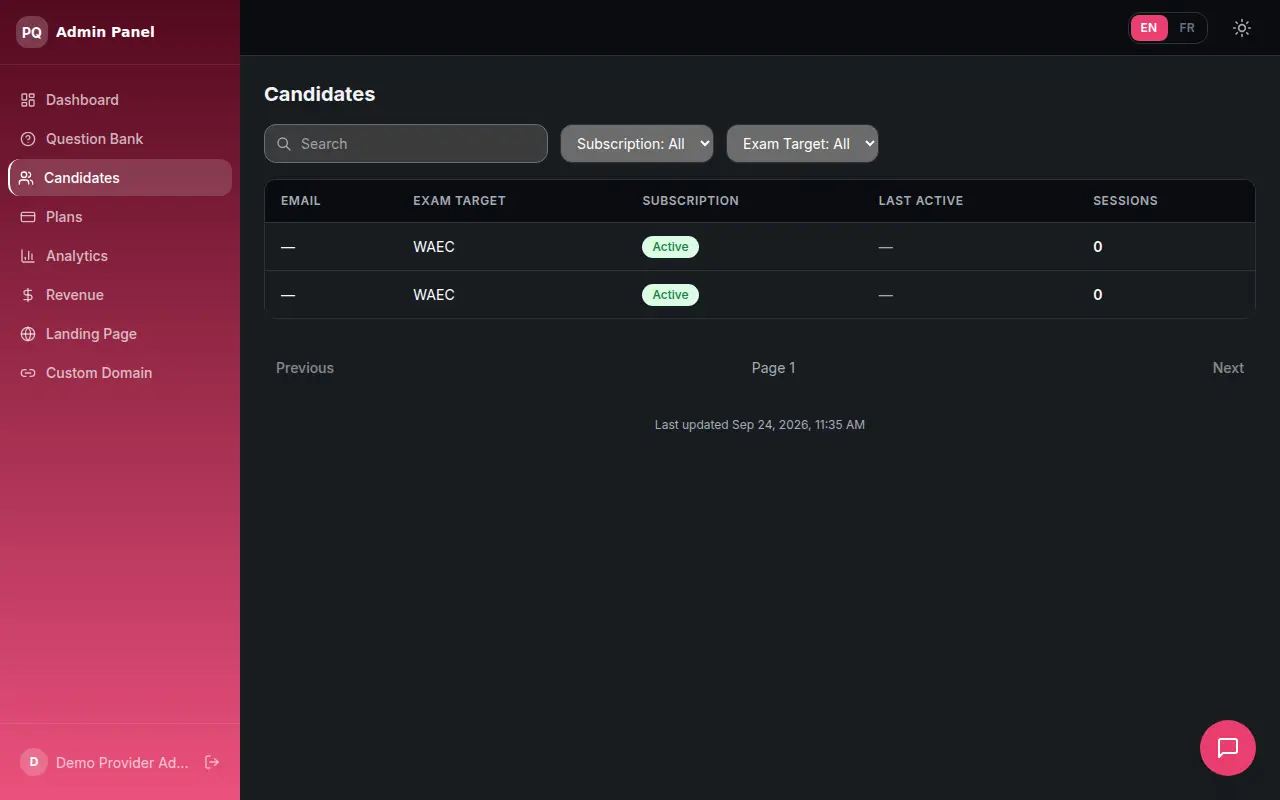The image size is (1280, 800).
Task: Click the Landing Page globe icon
Action: pyautogui.click(x=28, y=334)
